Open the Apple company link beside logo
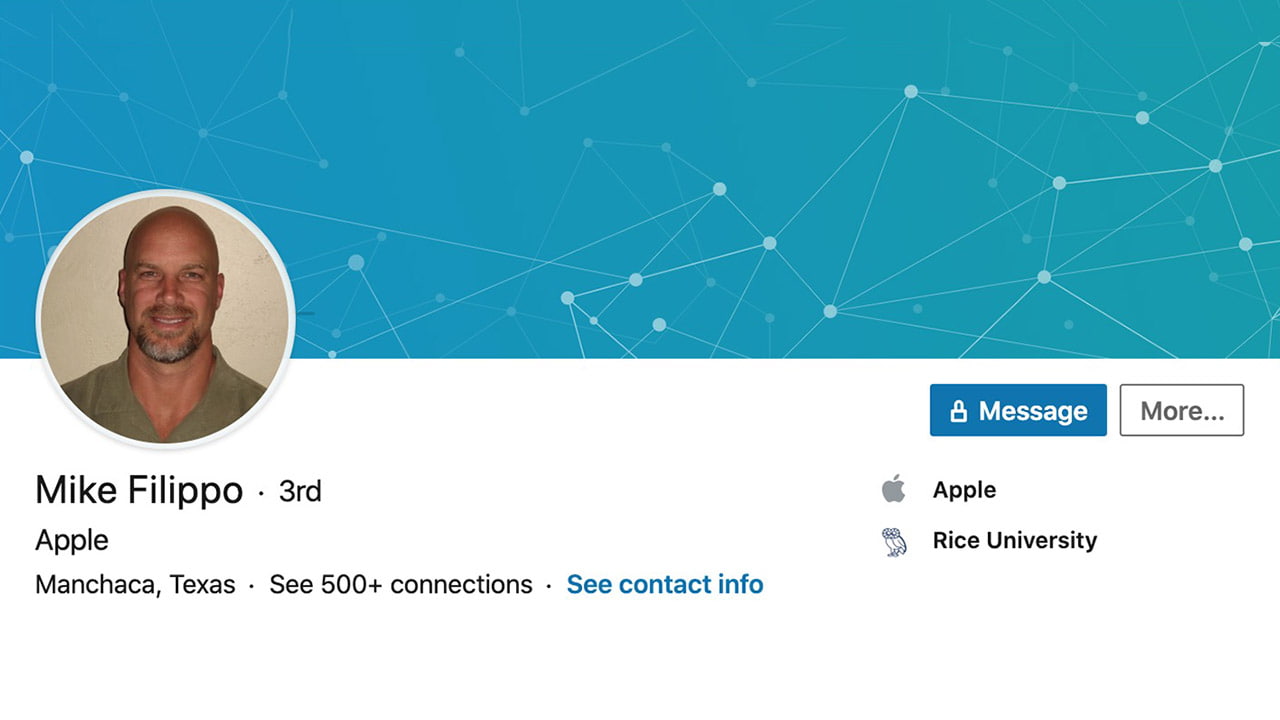The width and height of the screenshot is (1280, 720). pos(964,490)
